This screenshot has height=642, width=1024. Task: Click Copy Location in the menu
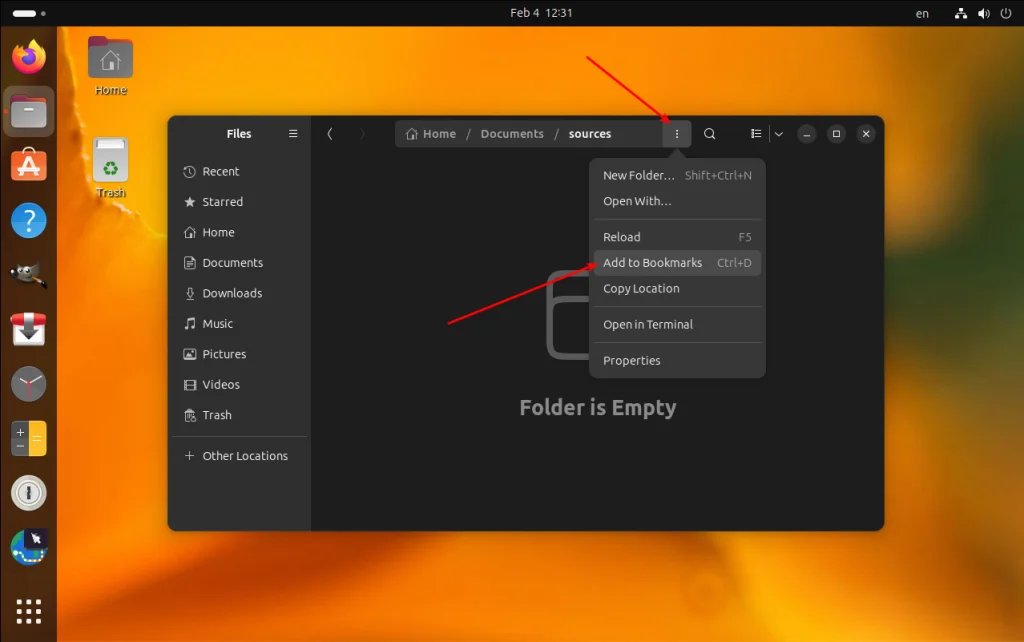[641, 289]
